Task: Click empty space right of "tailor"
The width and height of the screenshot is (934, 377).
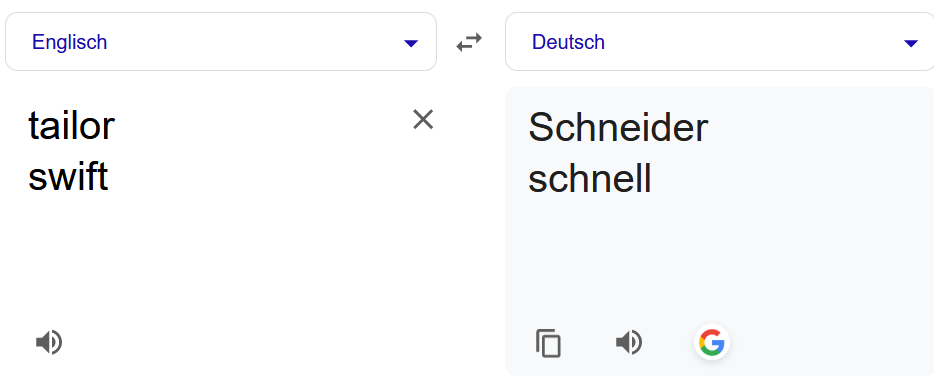Action: tap(256, 126)
